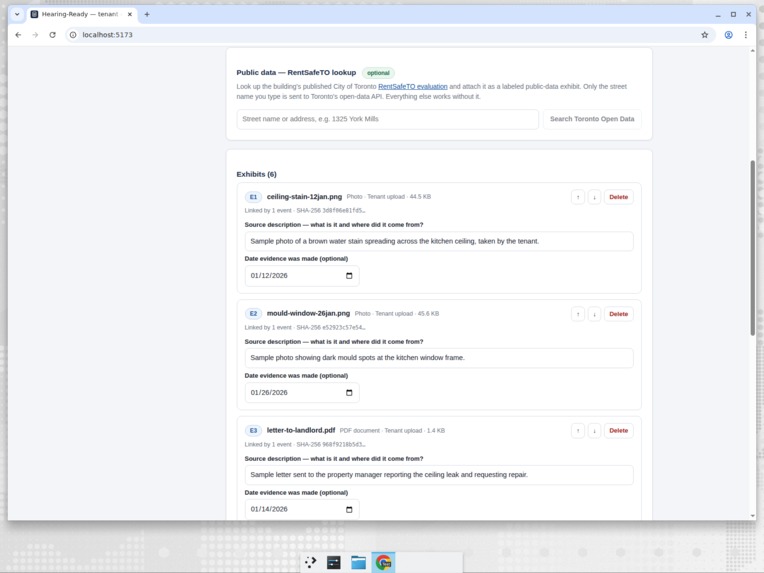
Task: Go back in browser history
Action: click(x=18, y=35)
